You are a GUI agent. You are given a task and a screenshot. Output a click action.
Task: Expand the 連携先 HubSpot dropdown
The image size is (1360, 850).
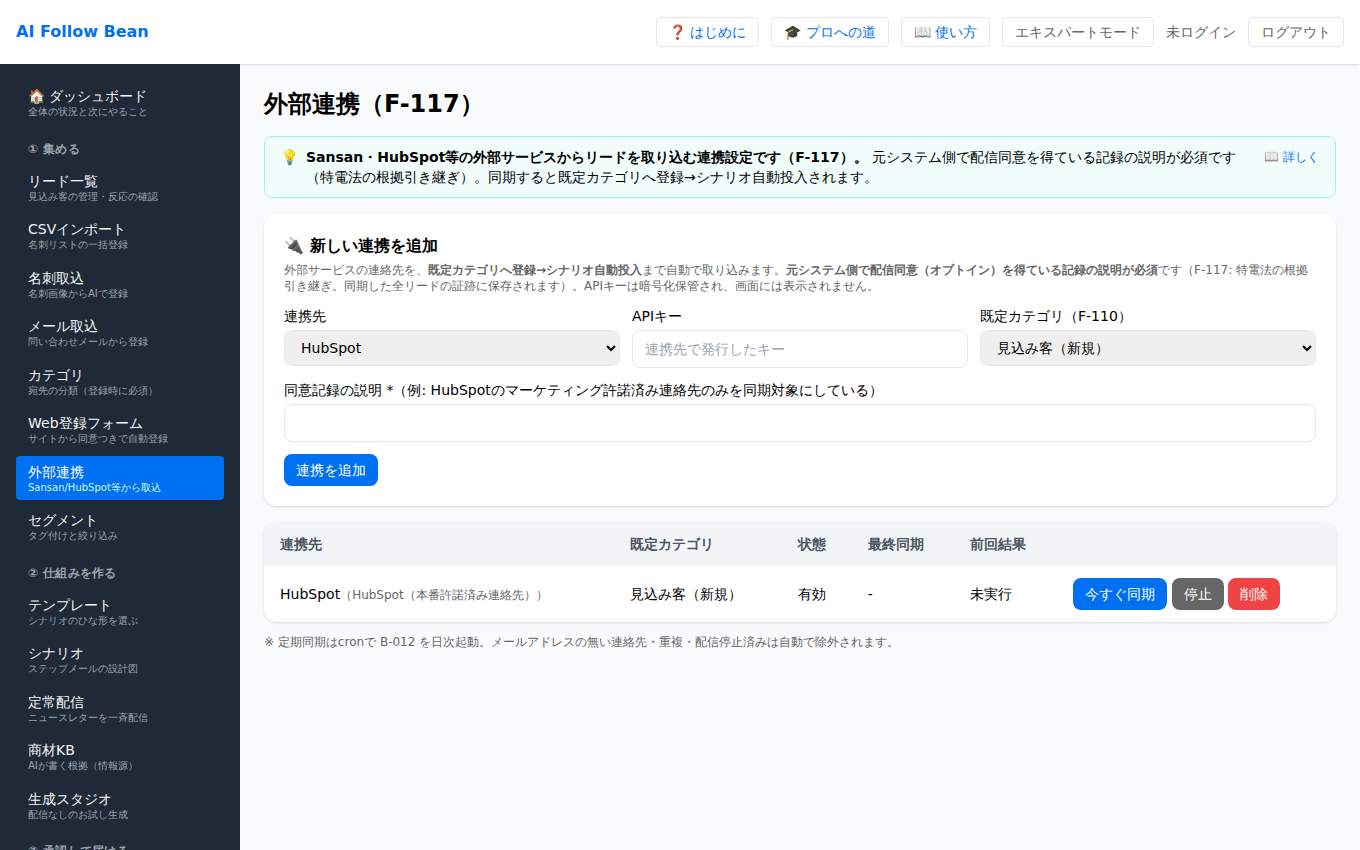[x=452, y=348]
